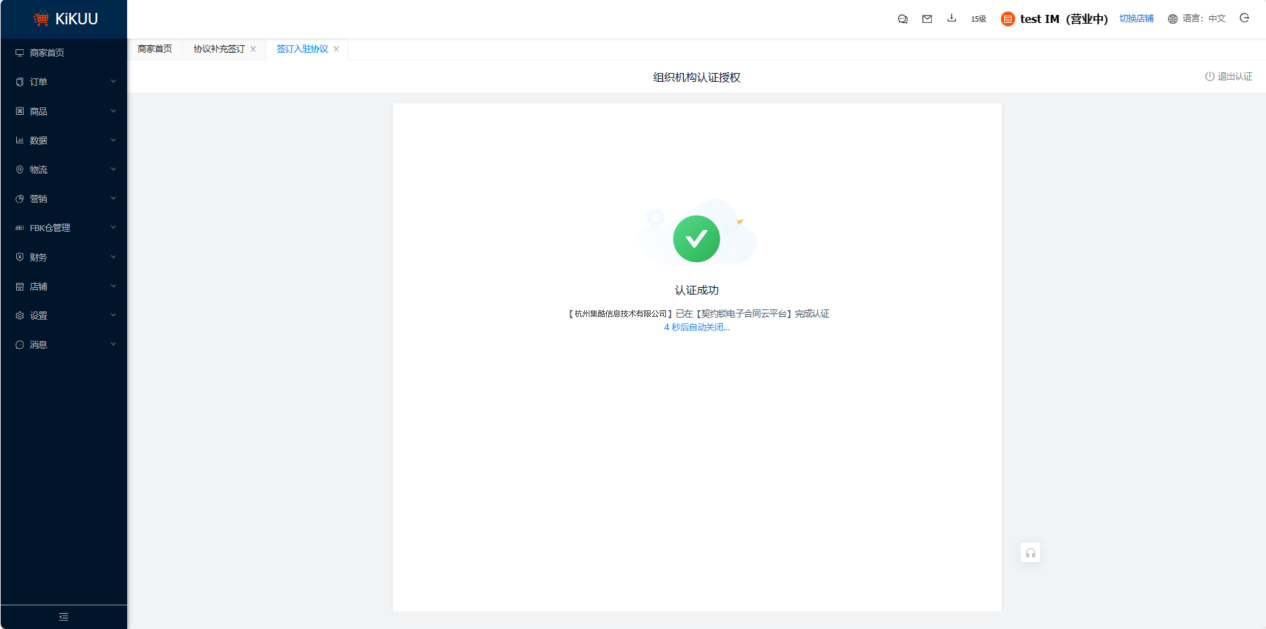Click the clipboard icon beside 订单
The height and width of the screenshot is (629, 1266).
pos(19,82)
